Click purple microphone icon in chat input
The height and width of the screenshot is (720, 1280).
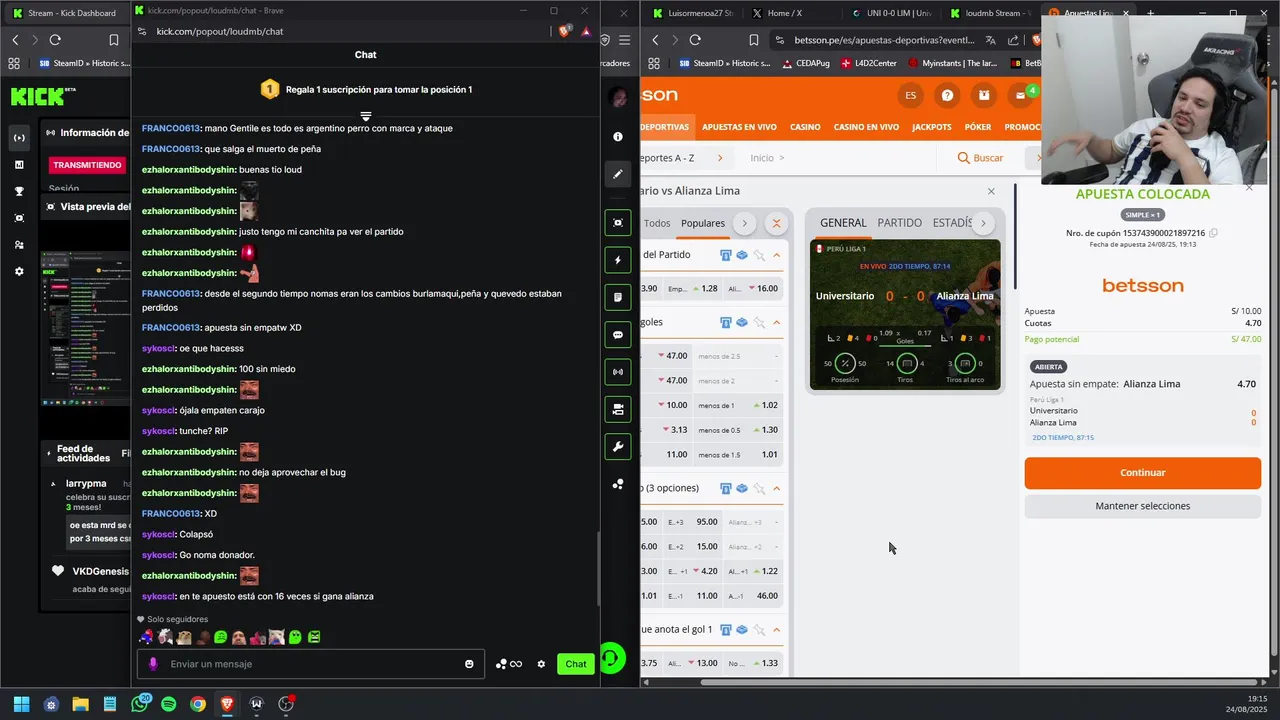point(153,664)
